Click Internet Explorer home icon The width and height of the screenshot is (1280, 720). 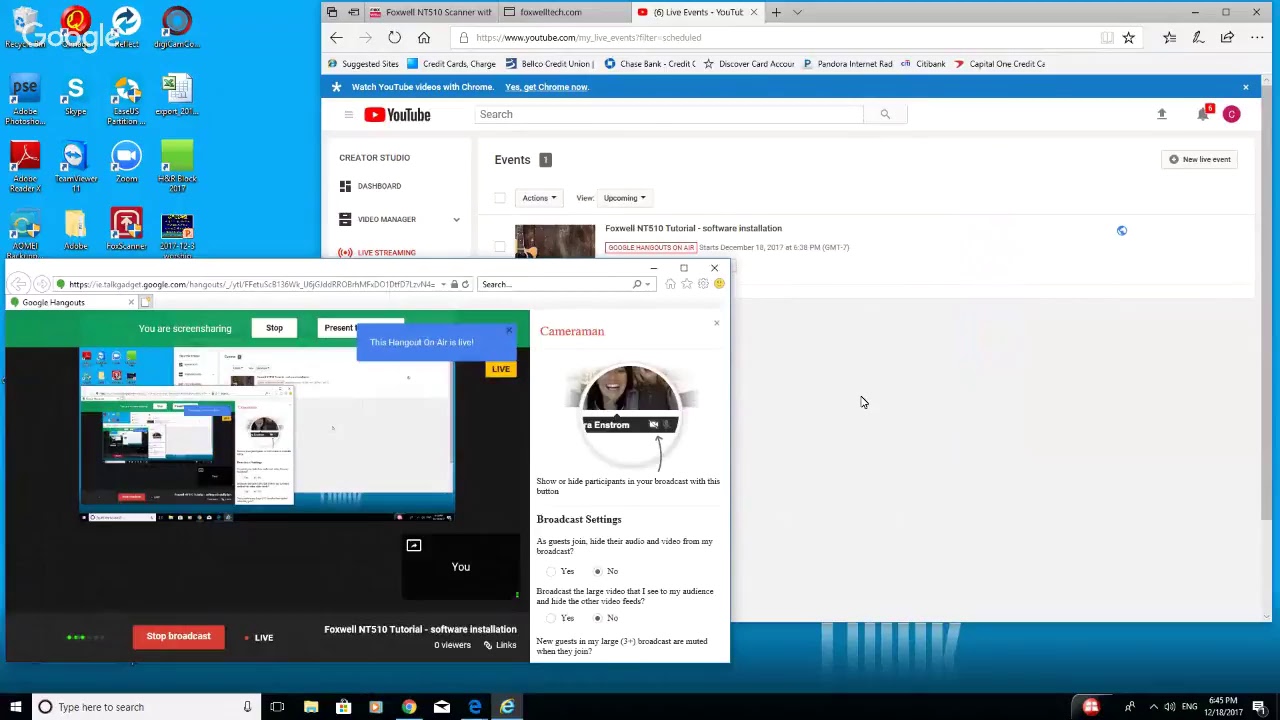tap(670, 284)
